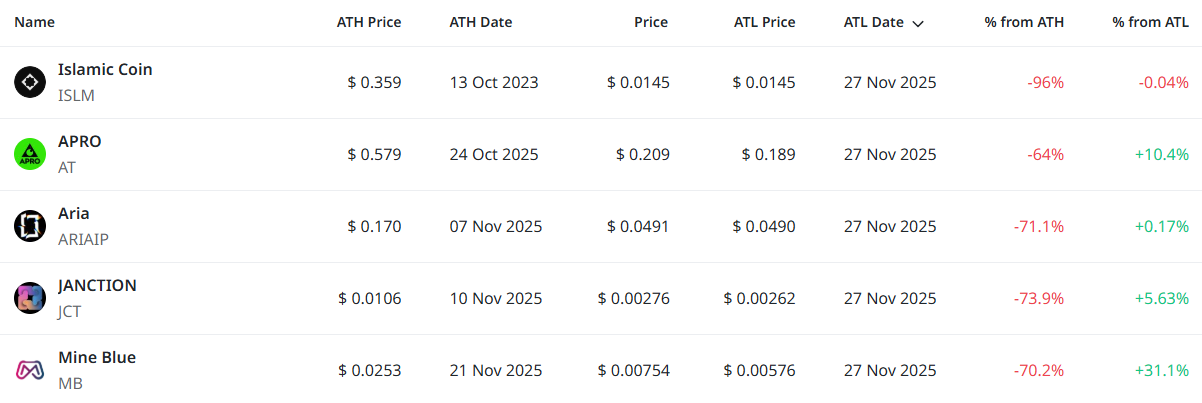Sort by ATL Price column header

click(x=764, y=22)
